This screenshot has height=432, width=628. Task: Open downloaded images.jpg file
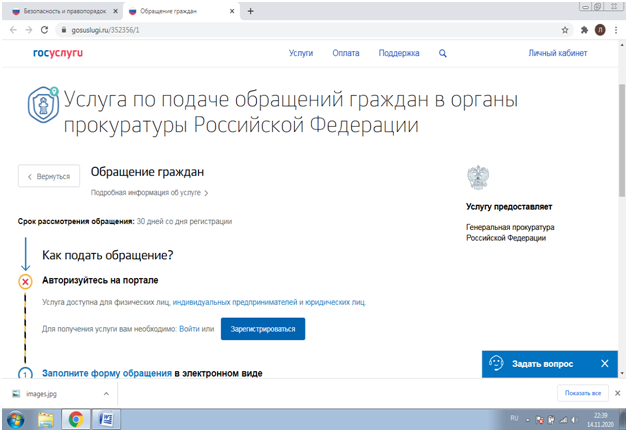coord(41,394)
